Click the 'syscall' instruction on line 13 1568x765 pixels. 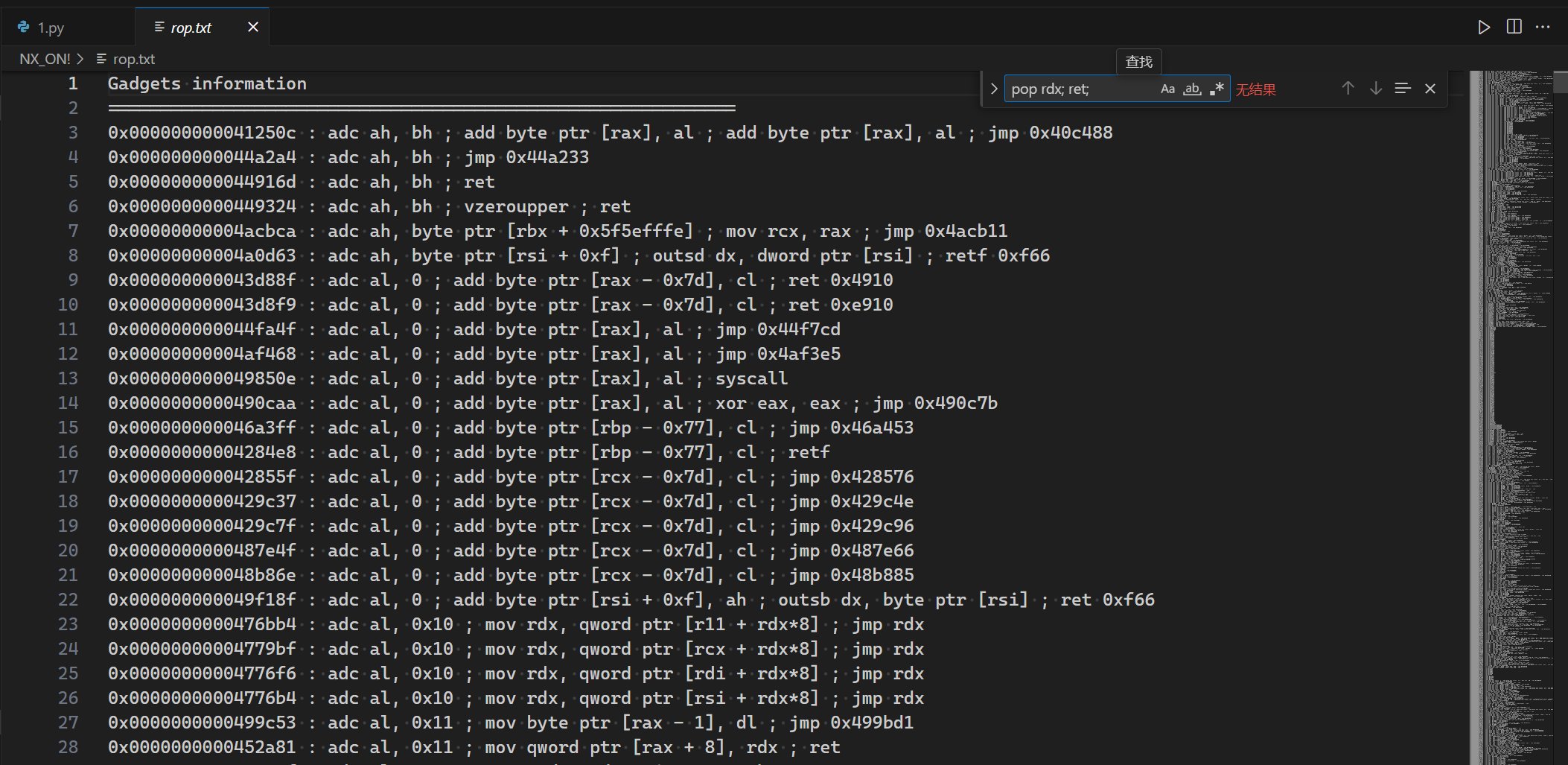pyautogui.click(x=751, y=378)
